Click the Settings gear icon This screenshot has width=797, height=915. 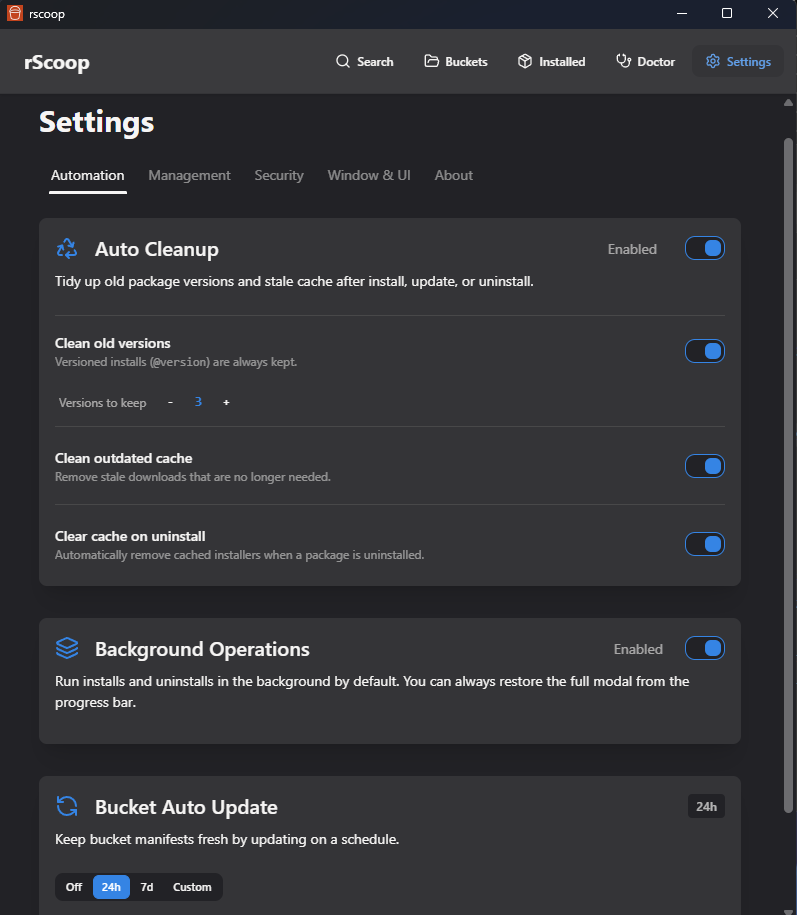point(713,61)
